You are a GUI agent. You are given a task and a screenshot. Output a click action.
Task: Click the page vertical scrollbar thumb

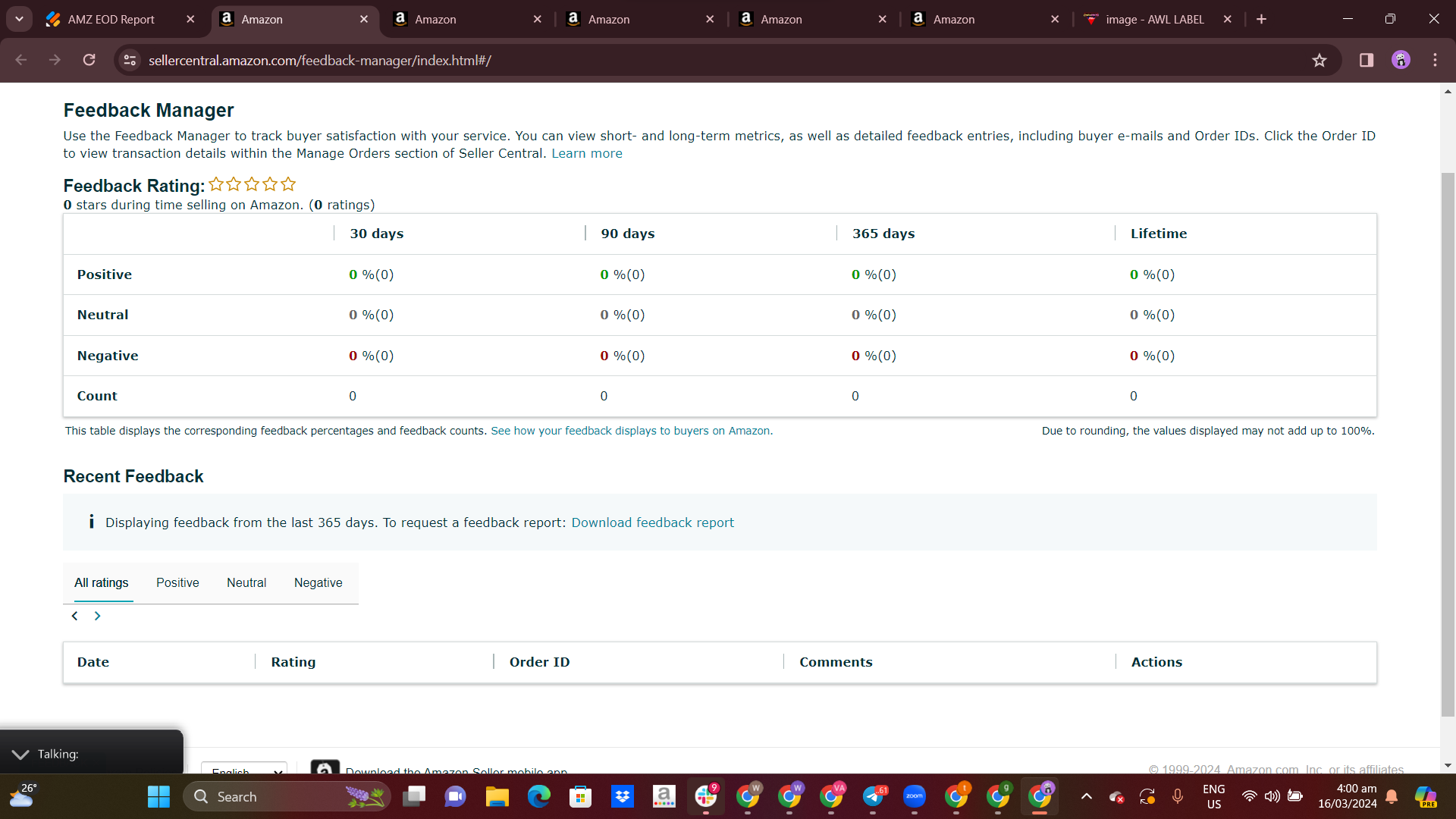click(1448, 444)
